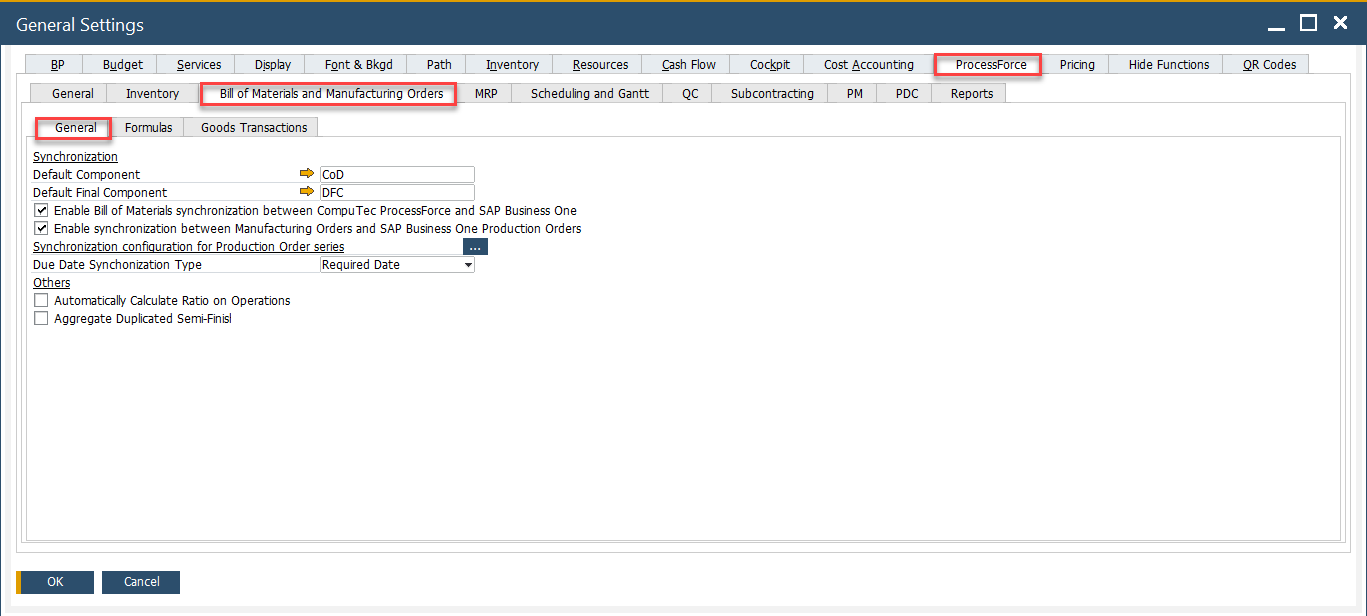Open the Due Date Synchronization Type dropdown
1367x616 pixels.
467,264
